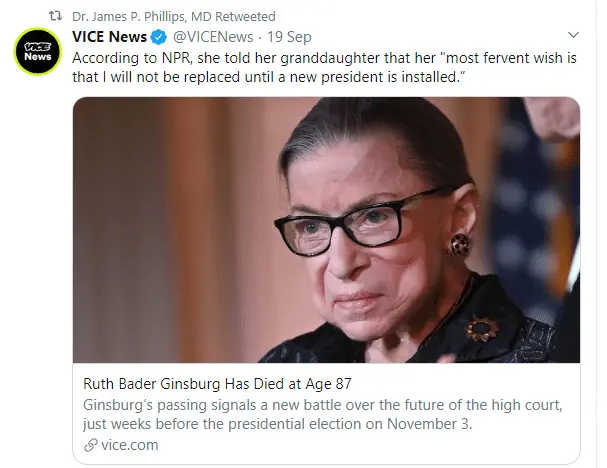Open the vice.com domain link

coord(128,445)
